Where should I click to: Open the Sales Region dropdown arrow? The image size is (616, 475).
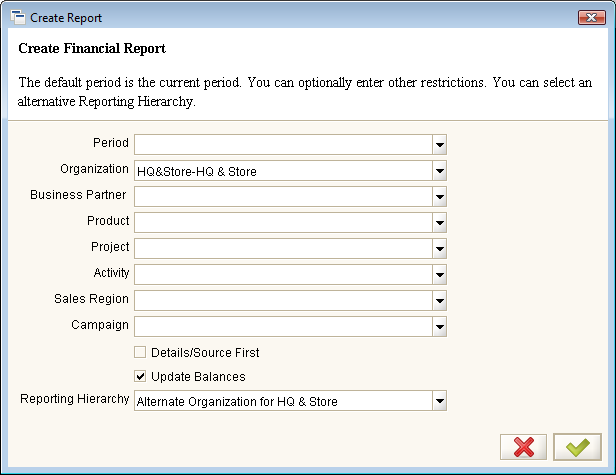pos(440,300)
